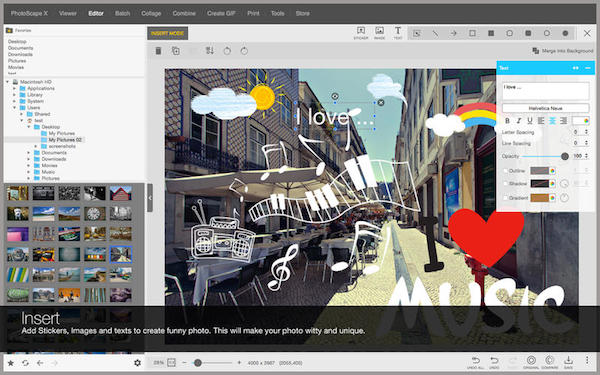Enable the Outline checkbox
This screenshot has height=375, width=600.
coord(505,171)
